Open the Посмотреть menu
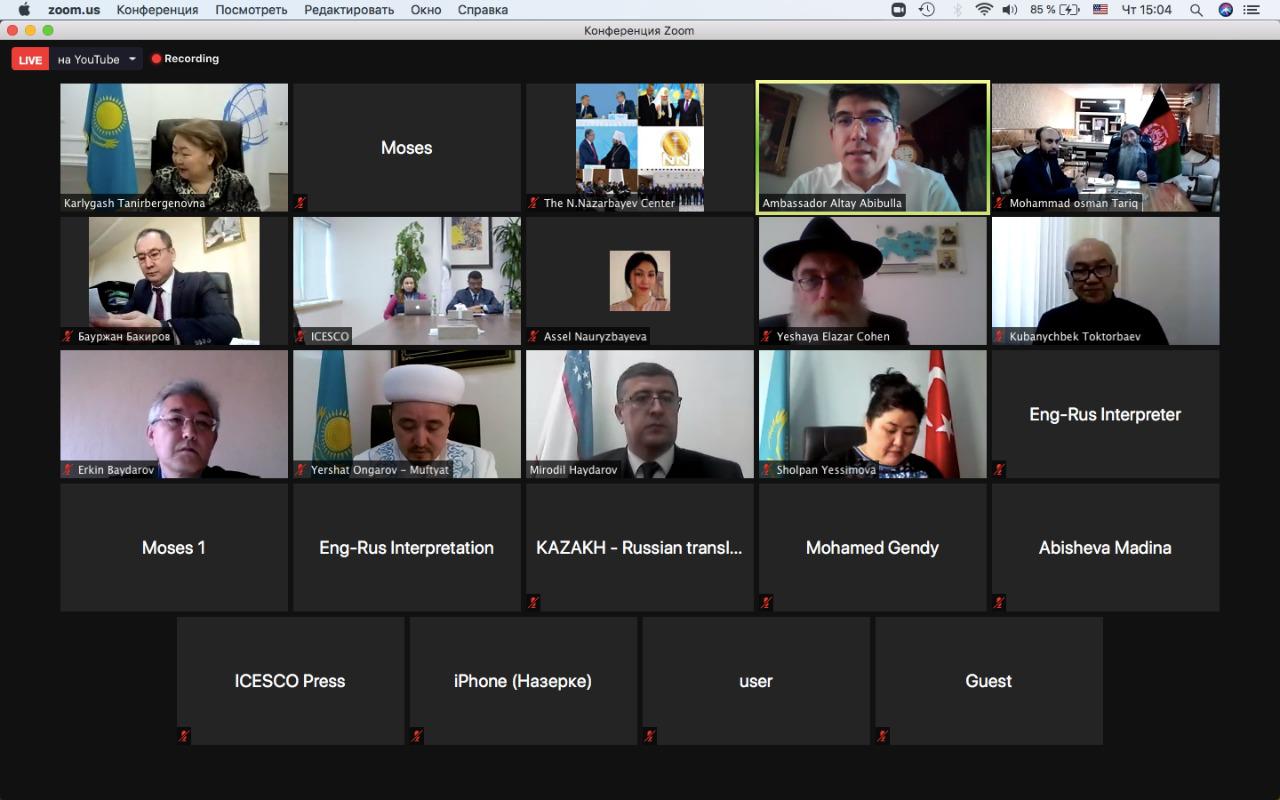This screenshot has width=1280, height=800. pyautogui.click(x=251, y=10)
